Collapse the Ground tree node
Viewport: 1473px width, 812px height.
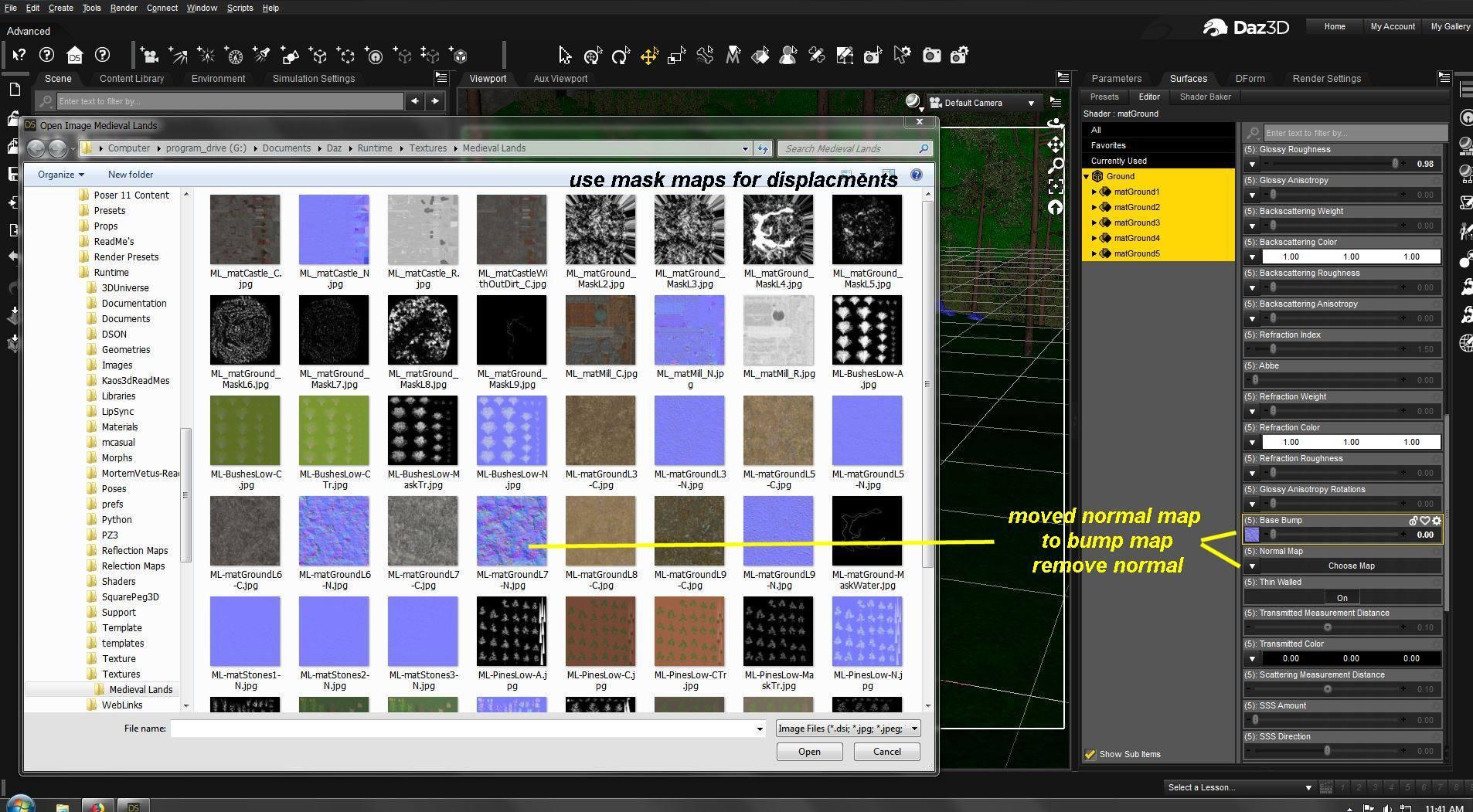tap(1087, 176)
